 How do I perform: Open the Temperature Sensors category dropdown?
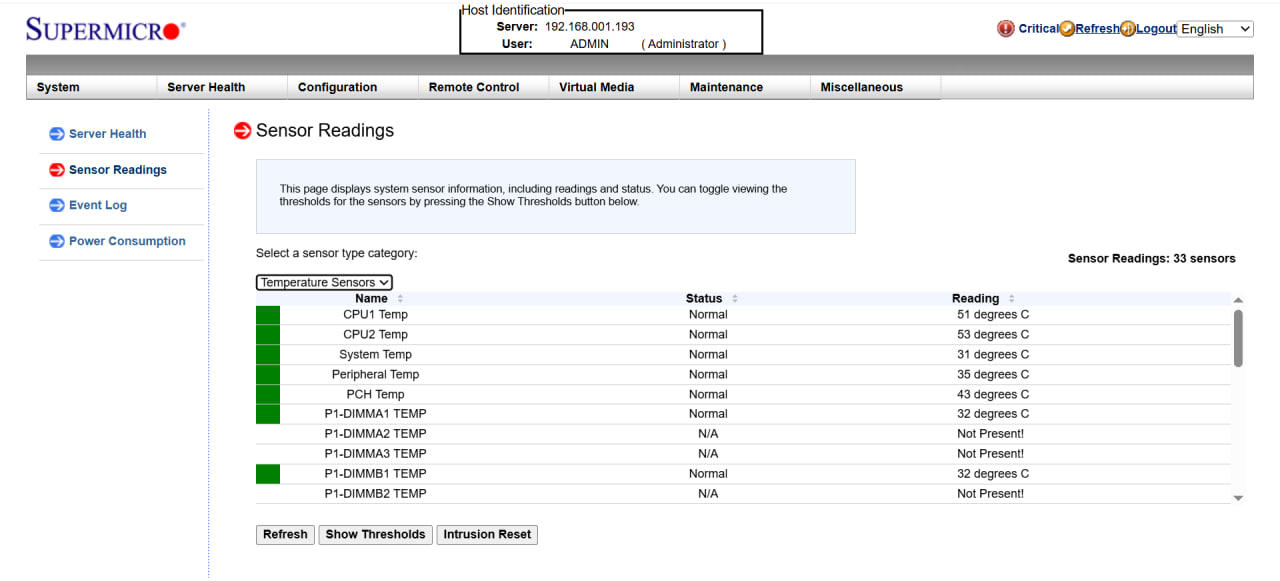click(x=324, y=283)
